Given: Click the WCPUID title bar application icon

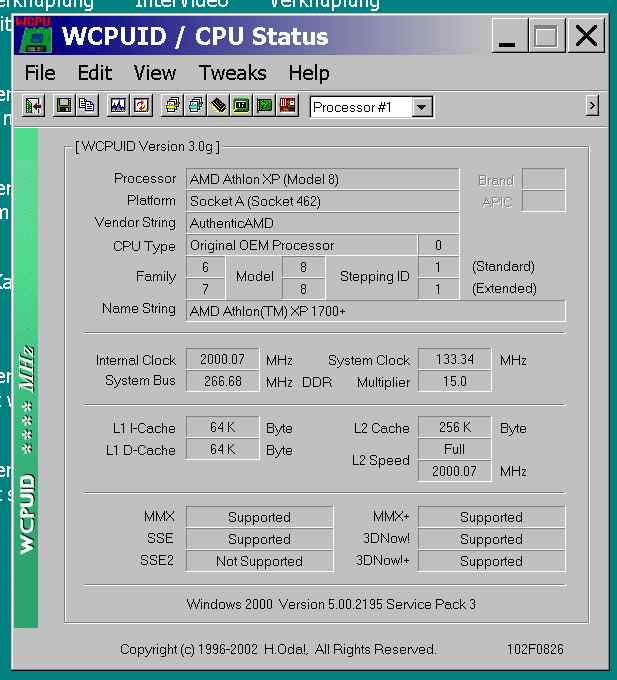Looking at the screenshot, I should [x=34, y=35].
